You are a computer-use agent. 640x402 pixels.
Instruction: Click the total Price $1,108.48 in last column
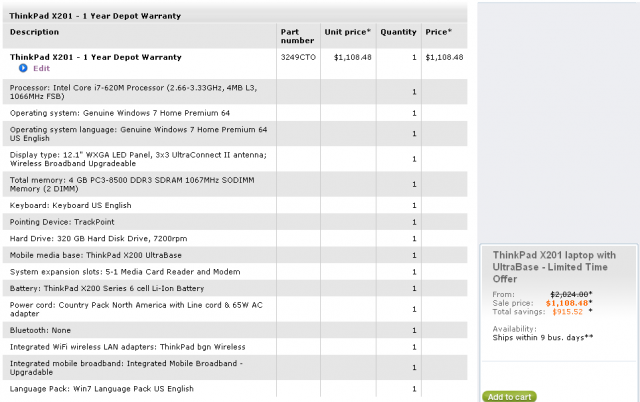point(444,58)
